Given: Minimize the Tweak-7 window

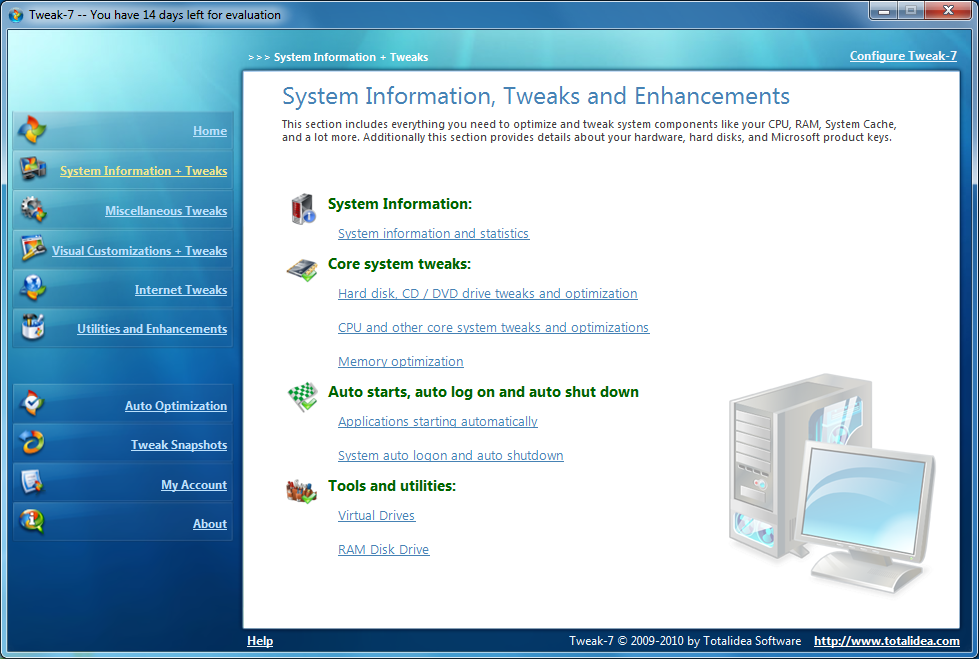Looking at the screenshot, I should point(883,10).
